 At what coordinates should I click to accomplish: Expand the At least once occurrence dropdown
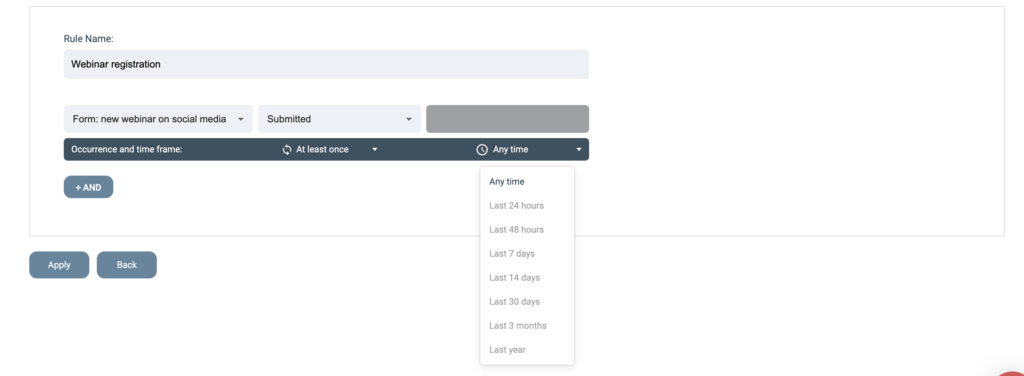[330, 149]
